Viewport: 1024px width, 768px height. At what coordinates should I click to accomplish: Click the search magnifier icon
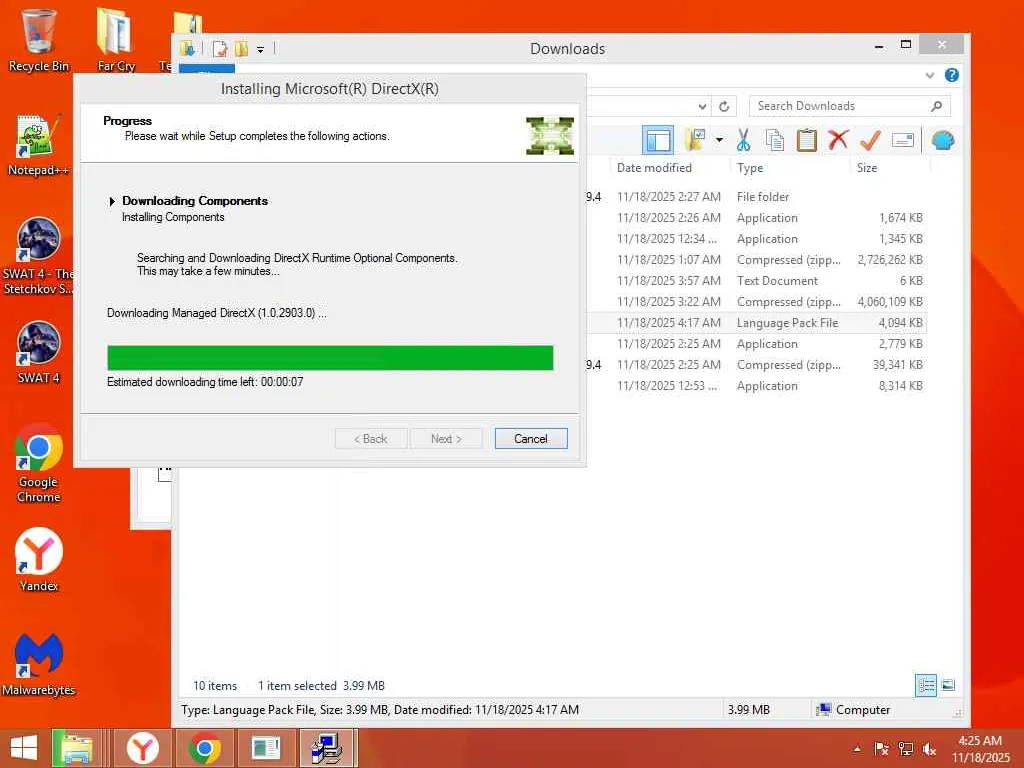[x=936, y=106]
